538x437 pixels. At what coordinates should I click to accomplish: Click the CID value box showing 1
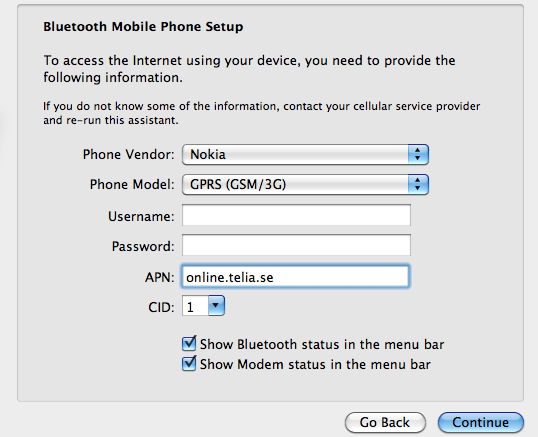(x=195, y=306)
